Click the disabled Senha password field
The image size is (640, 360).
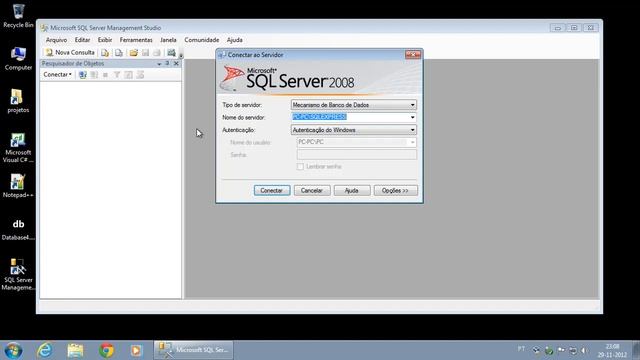(x=357, y=155)
